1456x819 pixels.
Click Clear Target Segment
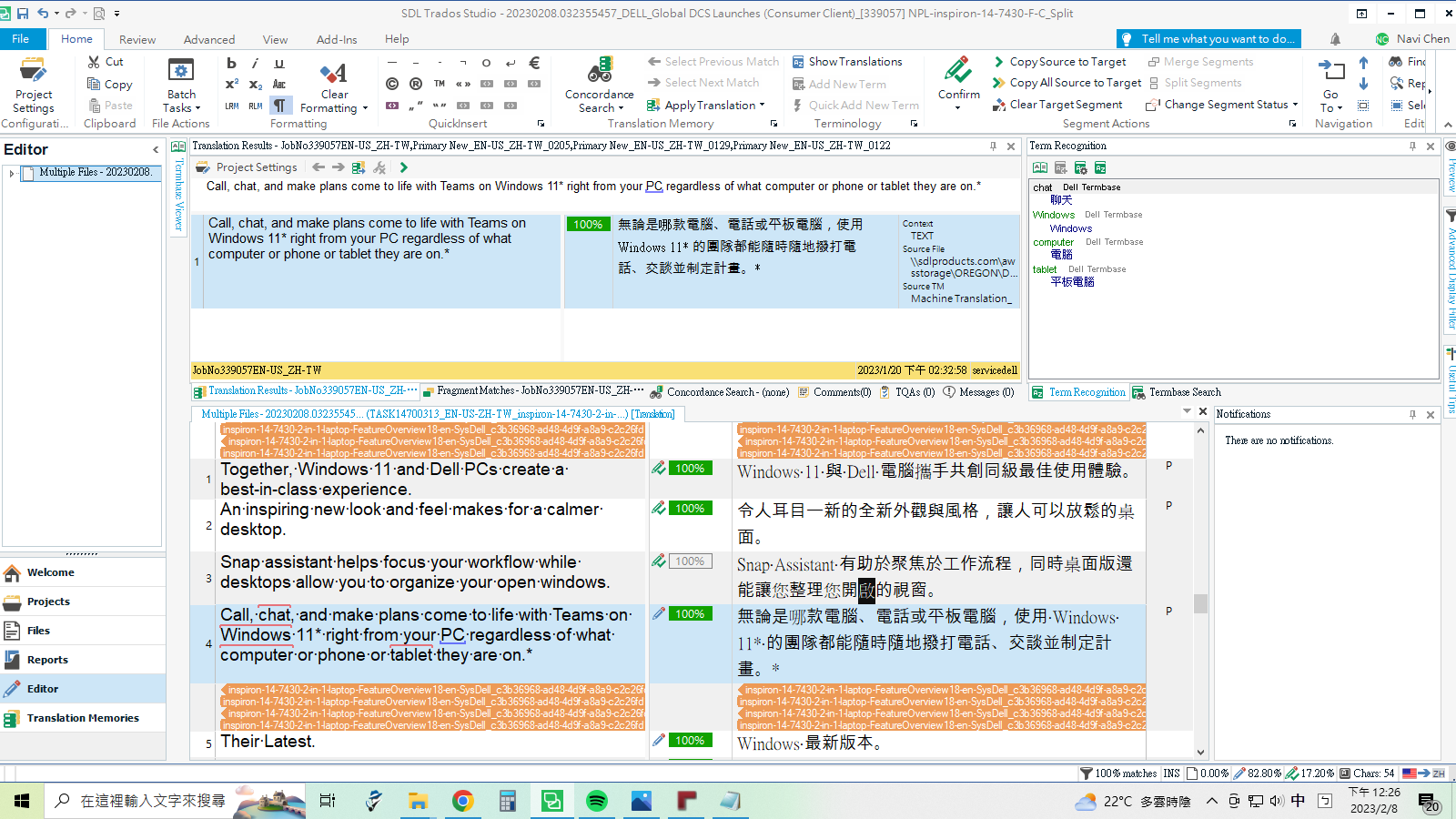(x=1057, y=105)
